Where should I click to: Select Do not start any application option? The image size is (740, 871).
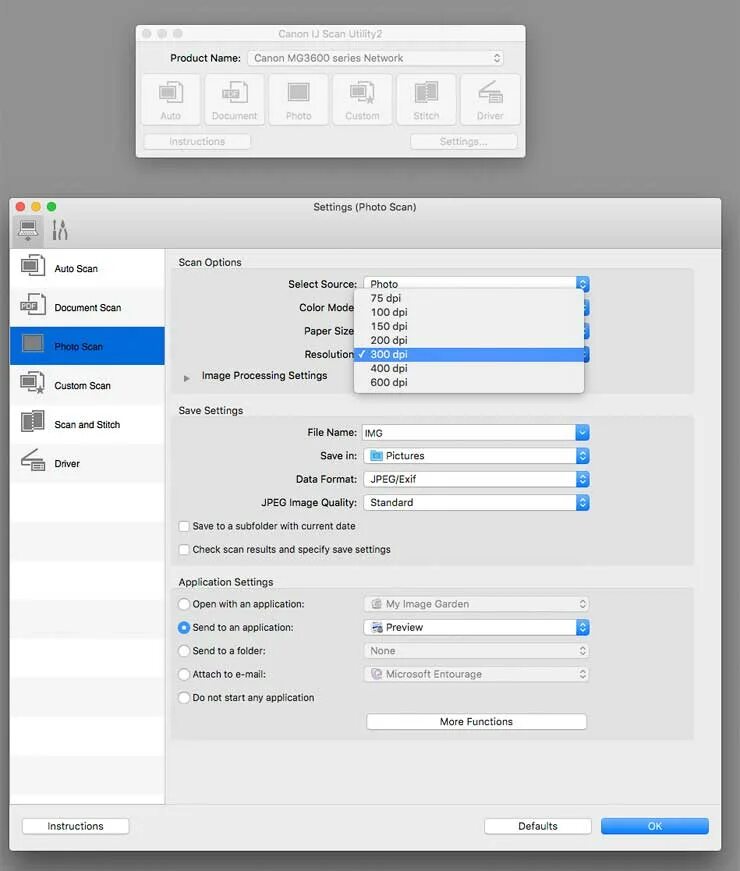tap(183, 697)
